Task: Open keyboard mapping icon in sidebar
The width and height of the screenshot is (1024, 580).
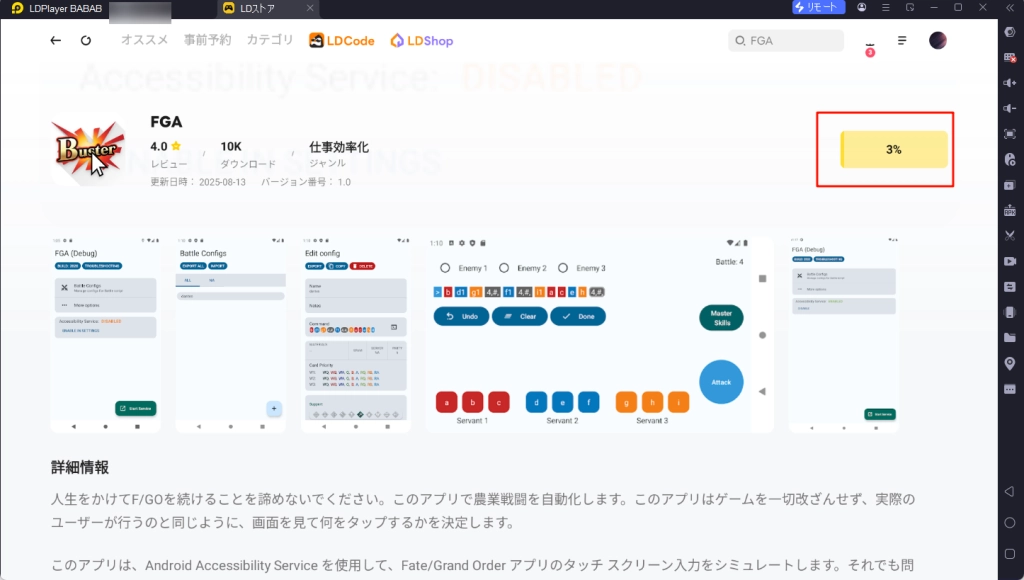Action: [1010, 57]
